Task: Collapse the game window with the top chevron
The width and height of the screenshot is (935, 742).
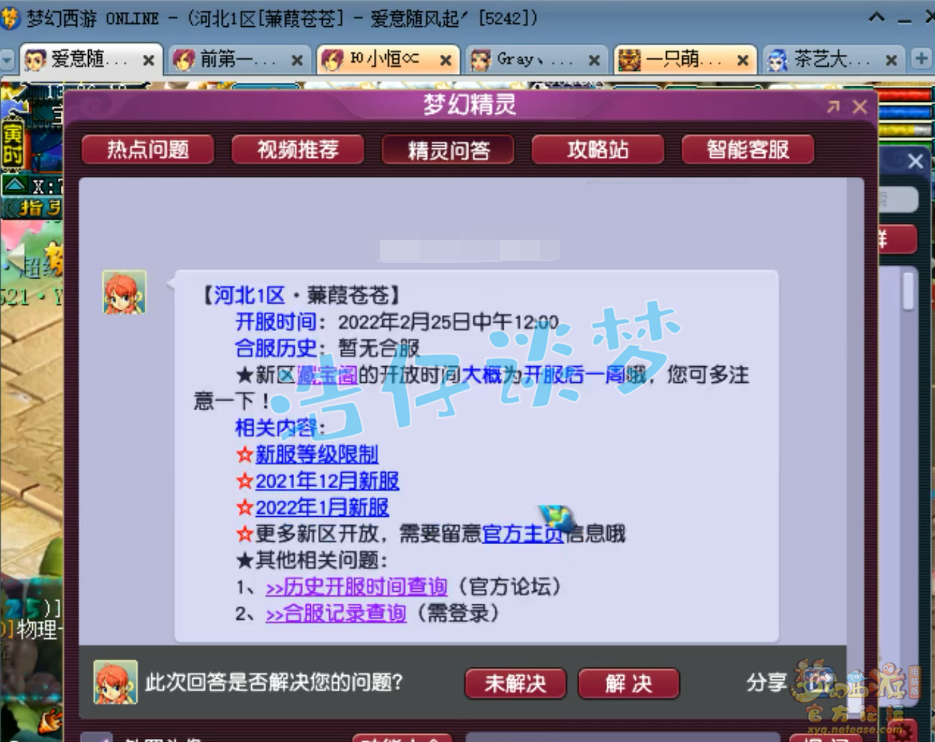Action: point(877,18)
